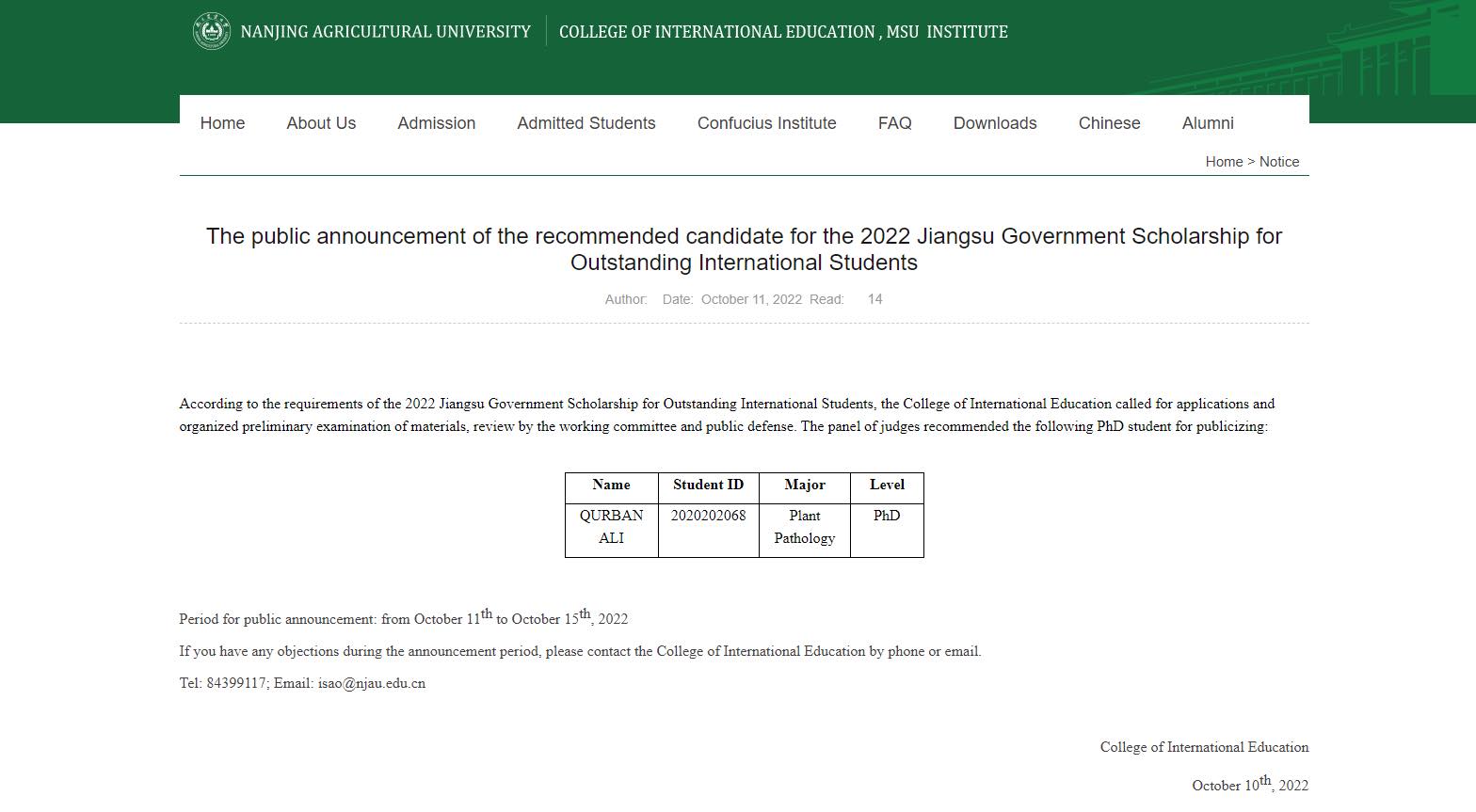Open the About Us menu
This screenshot has width=1476, height=812.
(321, 123)
